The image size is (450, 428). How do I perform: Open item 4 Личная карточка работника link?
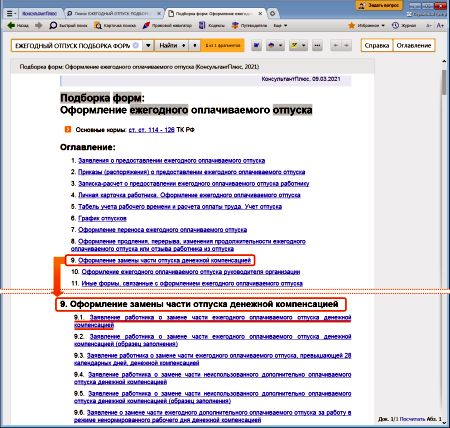189,195
